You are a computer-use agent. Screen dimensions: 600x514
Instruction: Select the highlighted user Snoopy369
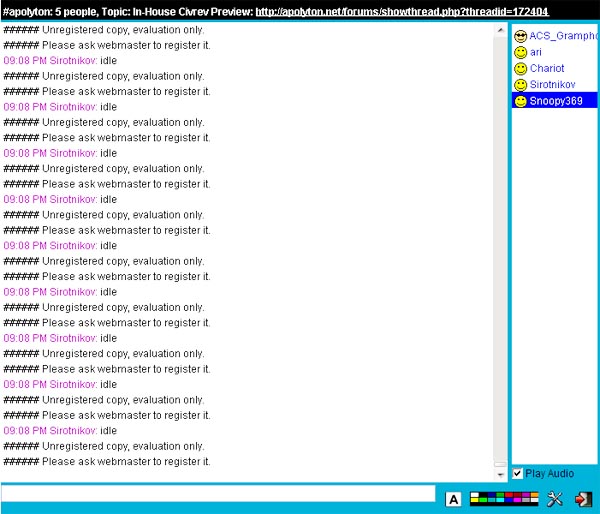pos(556,101)
